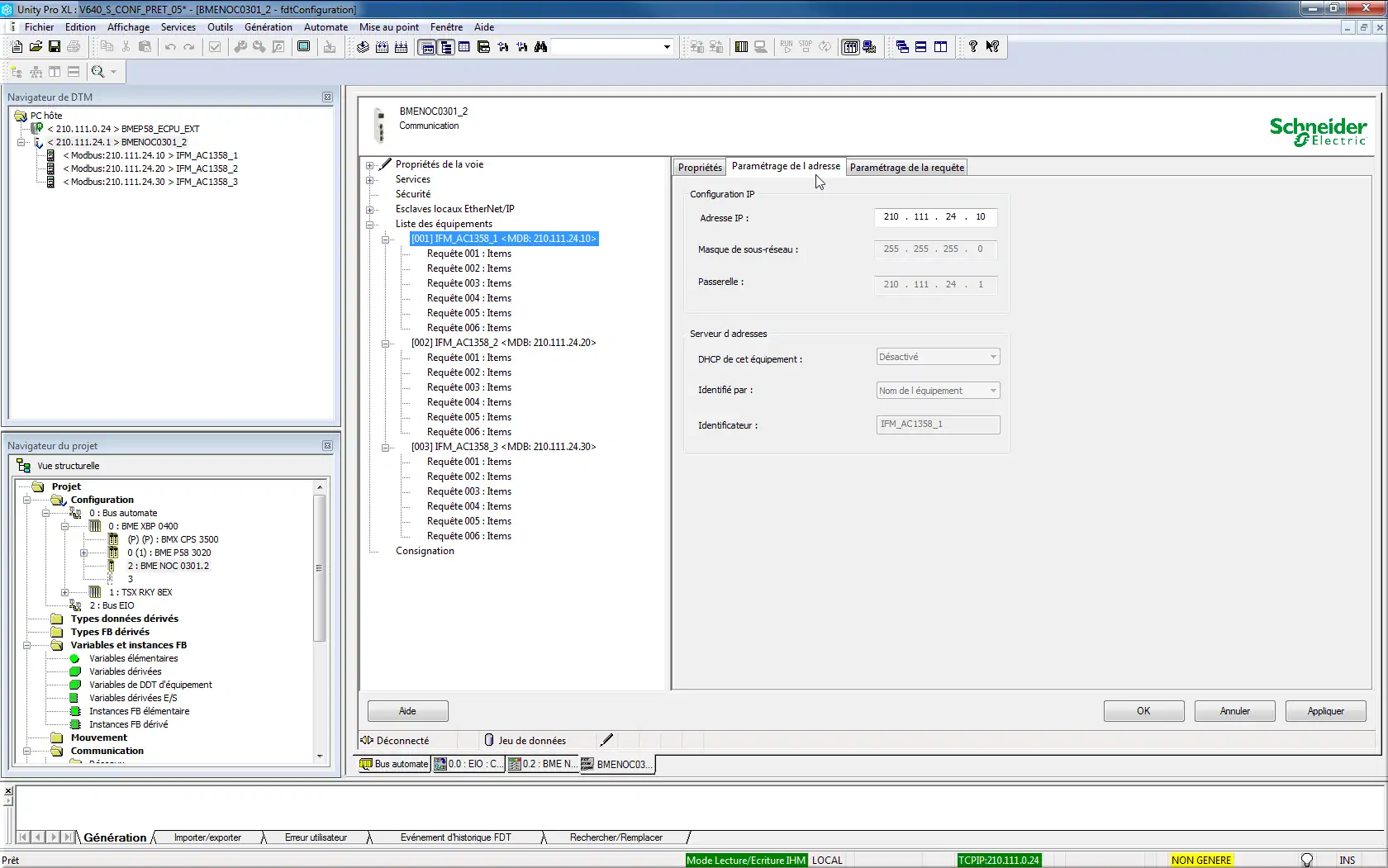This screenshot has height=868, width=1388.
Task: Click the project navigator vertical scrollbar
Action: (x=319, y=568)
